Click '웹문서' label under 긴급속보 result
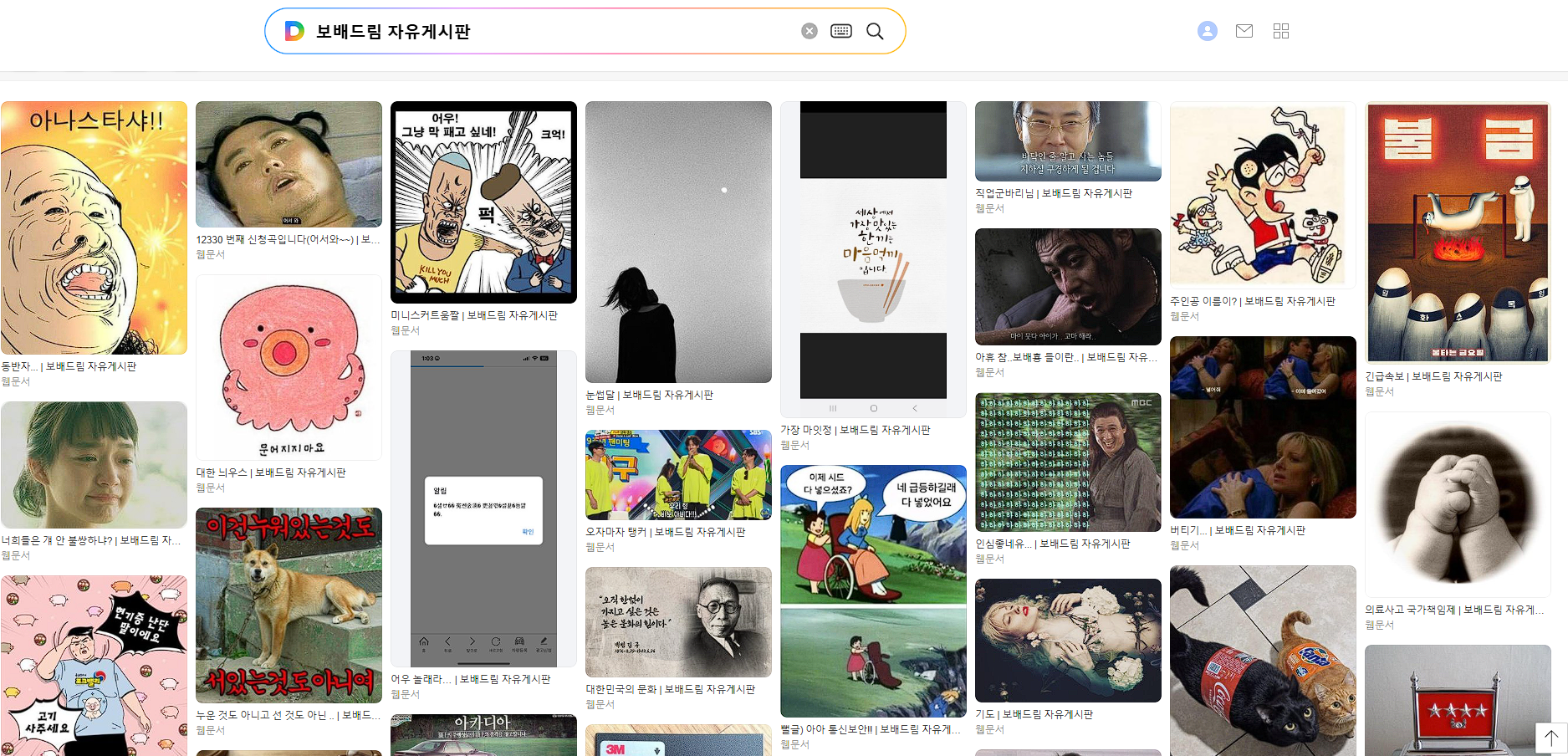The width and height of the screenshot is (1568, 756). (1379, 391)
